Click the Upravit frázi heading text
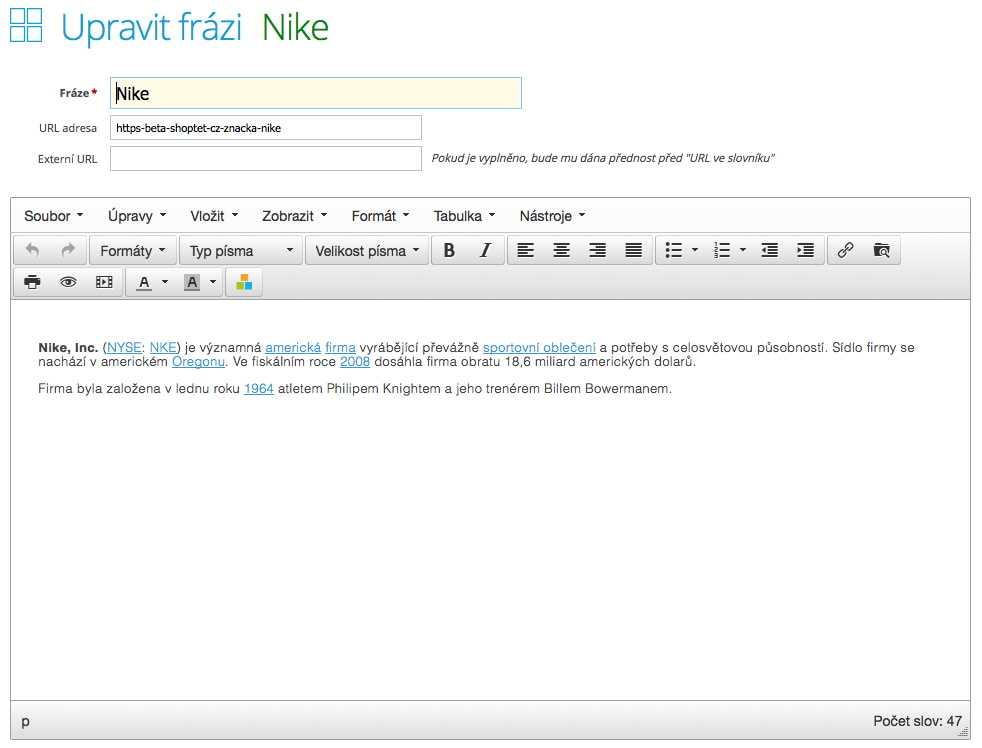The width and height of the screenshot is (982, 748). (x=151, y=28)
